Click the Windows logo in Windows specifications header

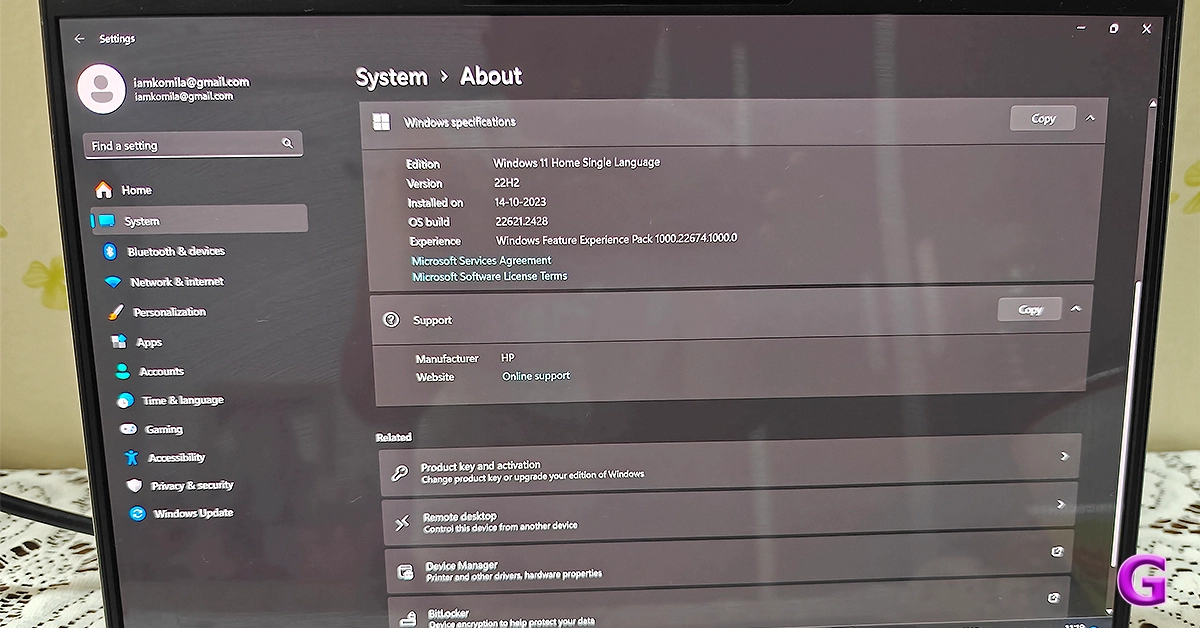click(x=381, y=122)
